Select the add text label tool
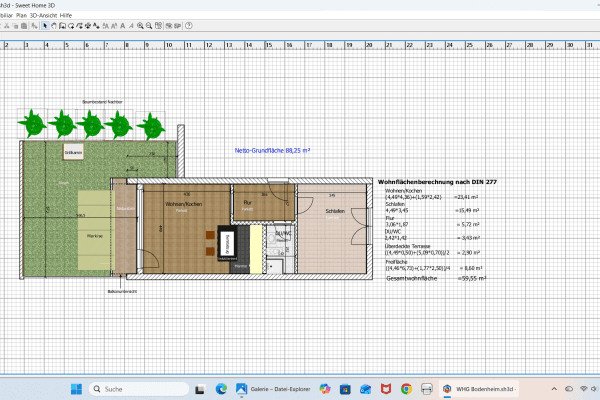The width and height of the screenshot is (600, 400). (x=96, y=26)
